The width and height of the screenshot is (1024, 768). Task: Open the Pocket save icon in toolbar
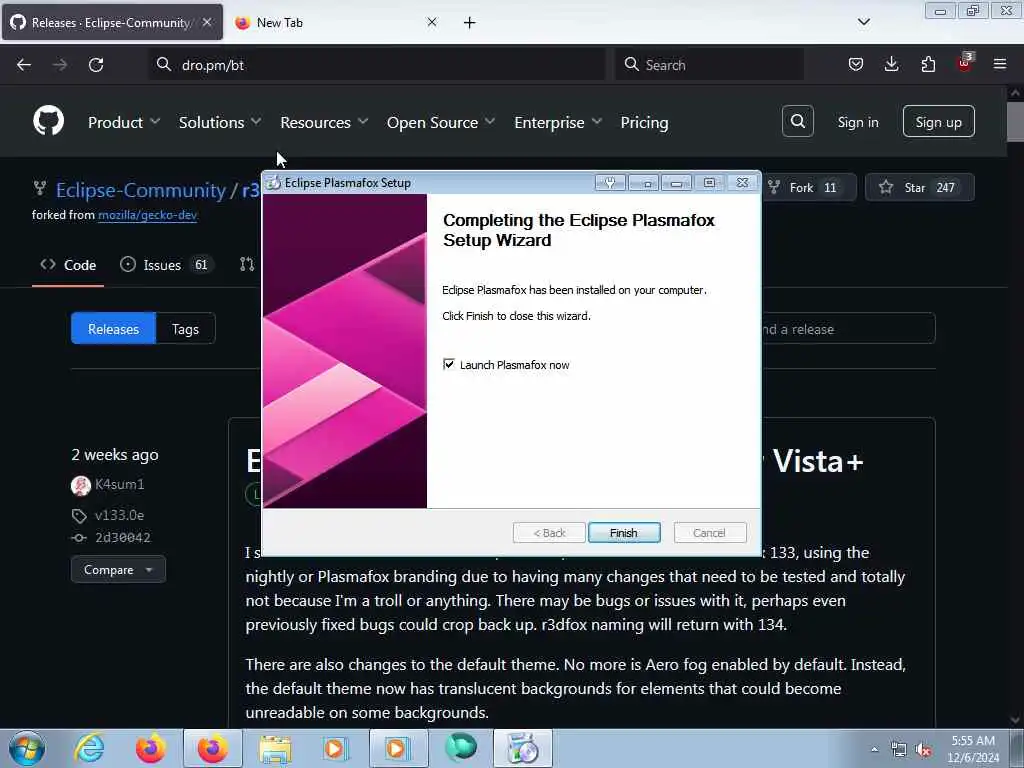856,64
